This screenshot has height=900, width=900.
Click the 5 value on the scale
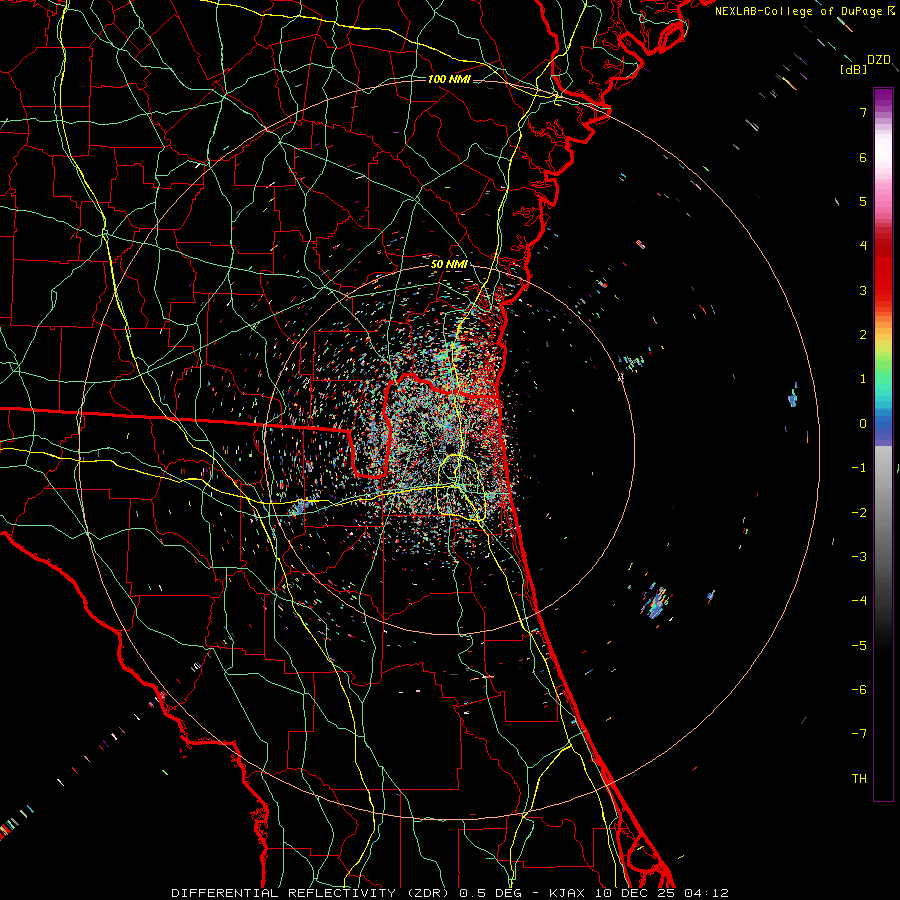click(x=863, y=201)
